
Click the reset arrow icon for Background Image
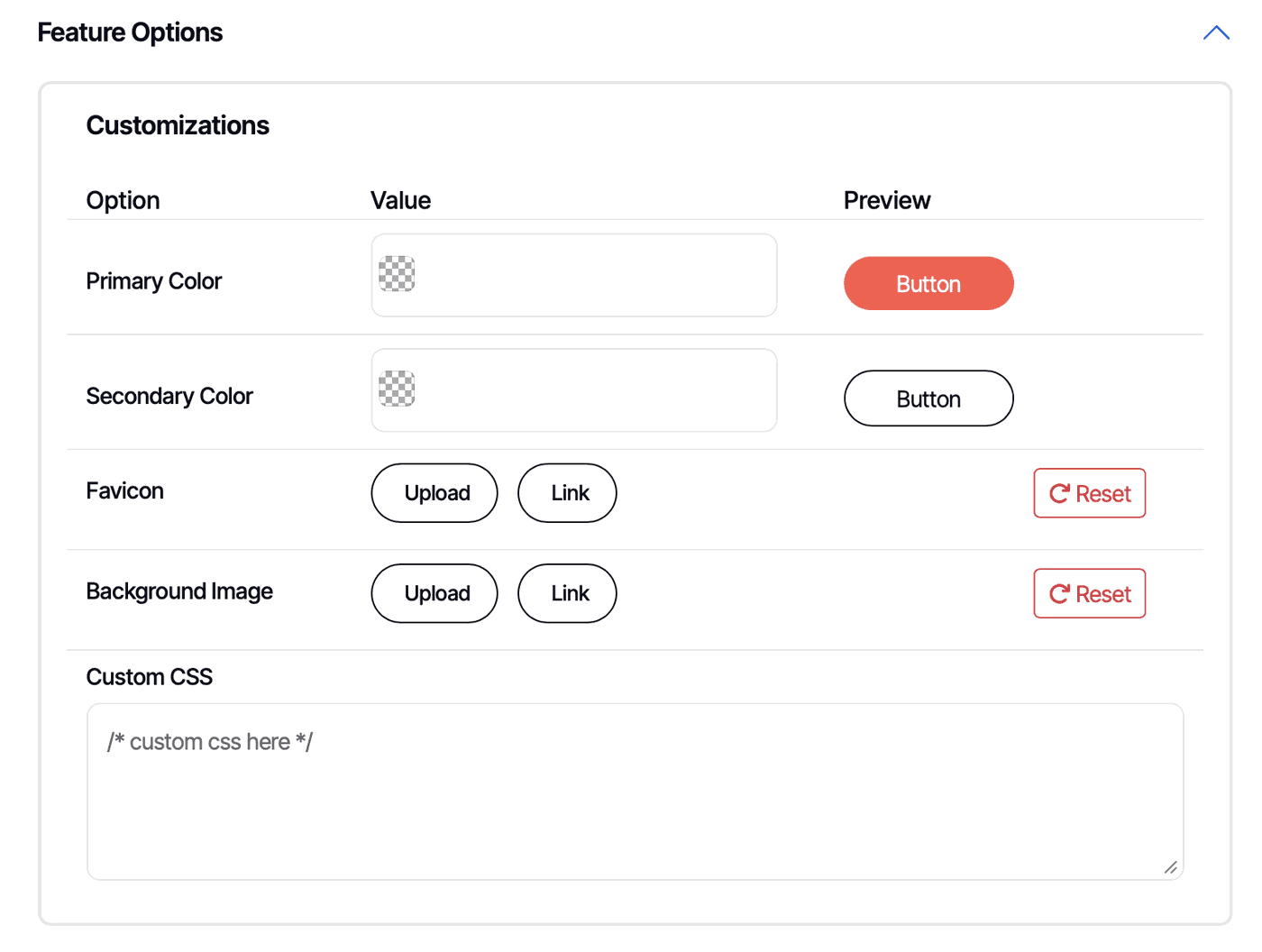1059,593
